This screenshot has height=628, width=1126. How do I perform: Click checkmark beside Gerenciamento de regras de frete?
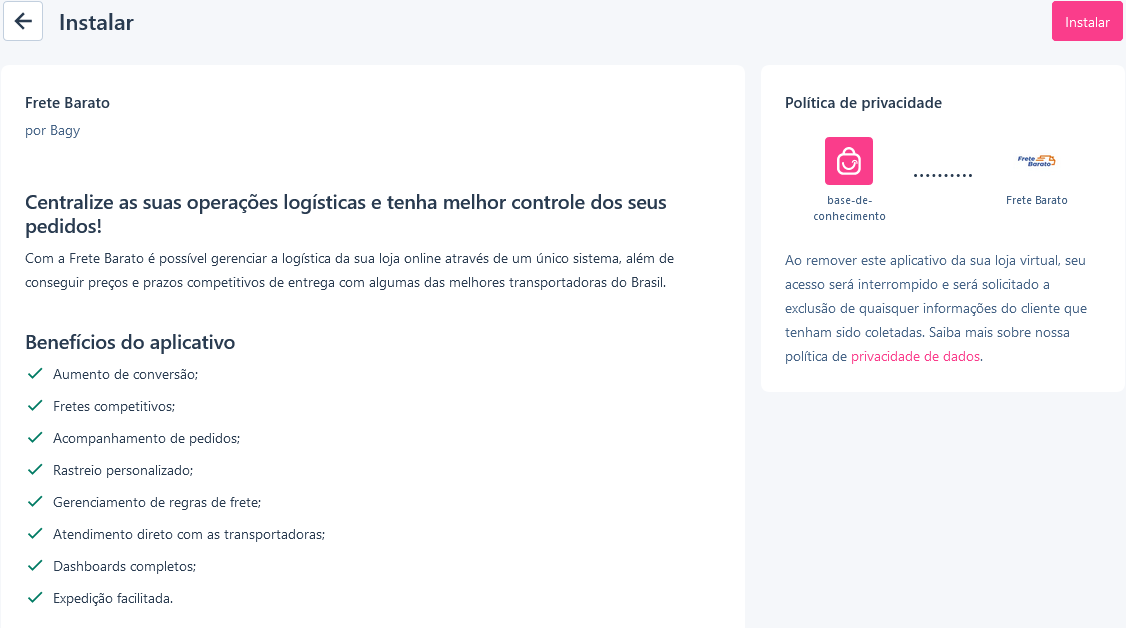pos(35,502)
